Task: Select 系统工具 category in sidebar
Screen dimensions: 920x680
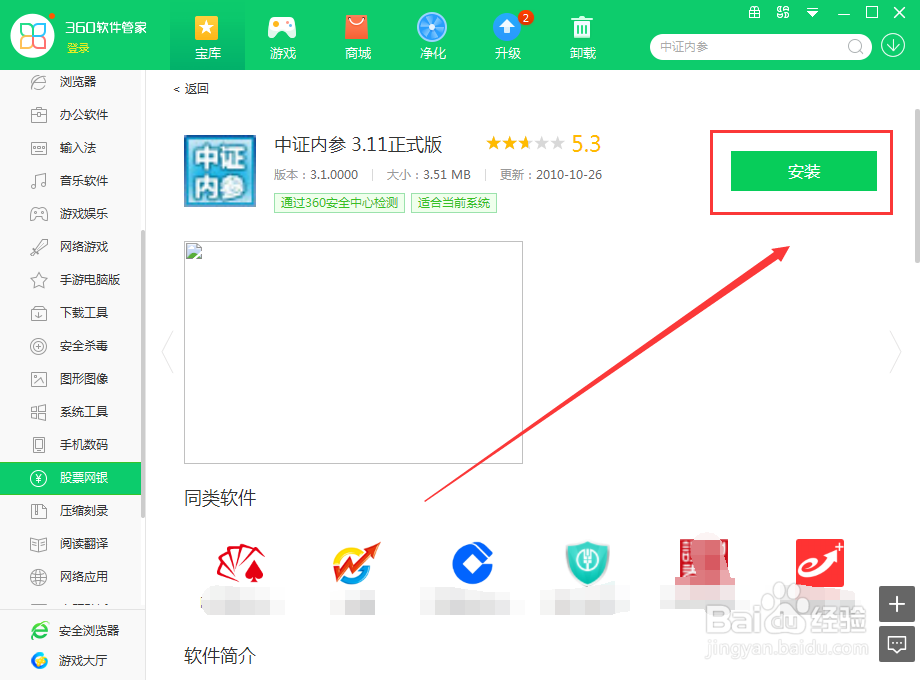Action: coord(70,412)
